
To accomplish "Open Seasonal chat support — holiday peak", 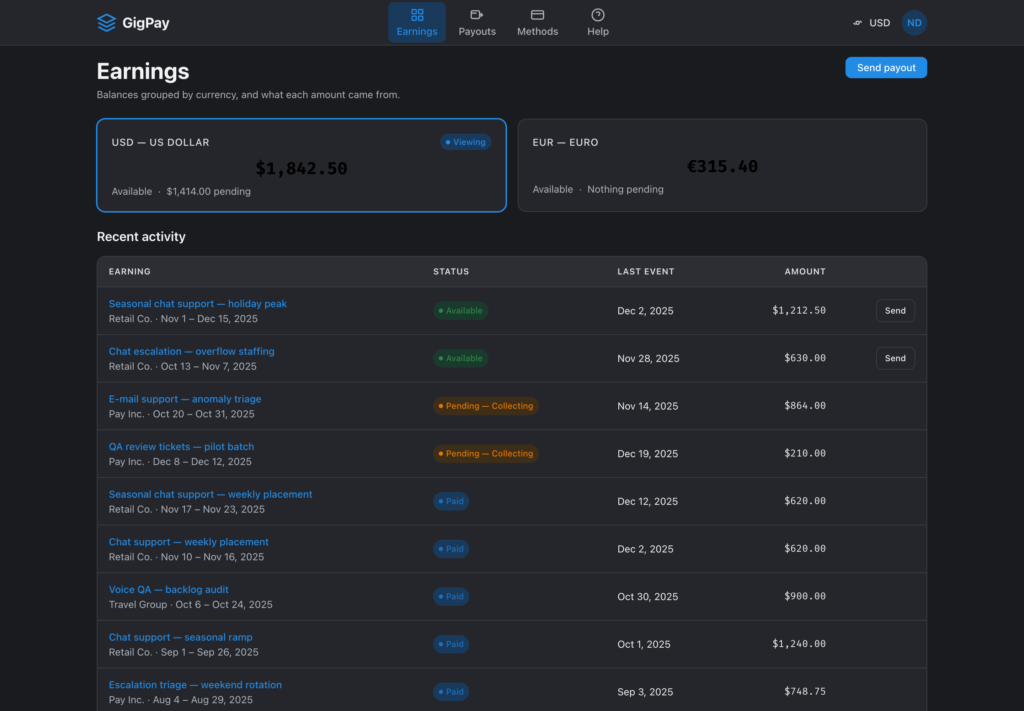I will click(197, 304).
